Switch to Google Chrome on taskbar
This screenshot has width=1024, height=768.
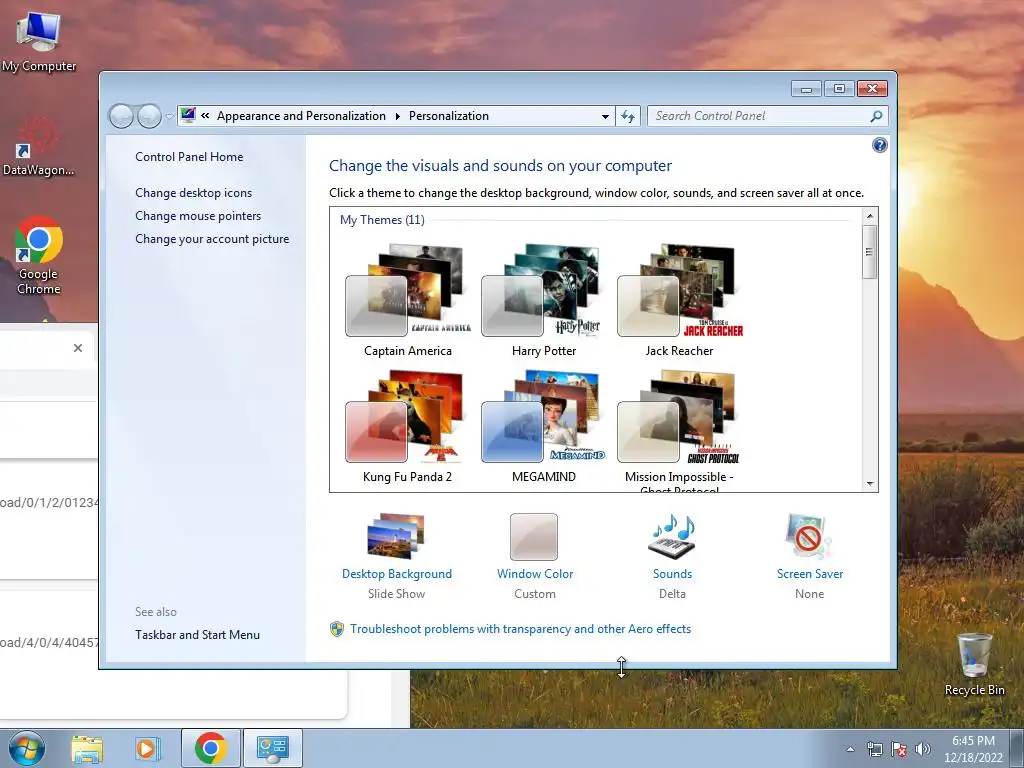[x=210, y=748]
